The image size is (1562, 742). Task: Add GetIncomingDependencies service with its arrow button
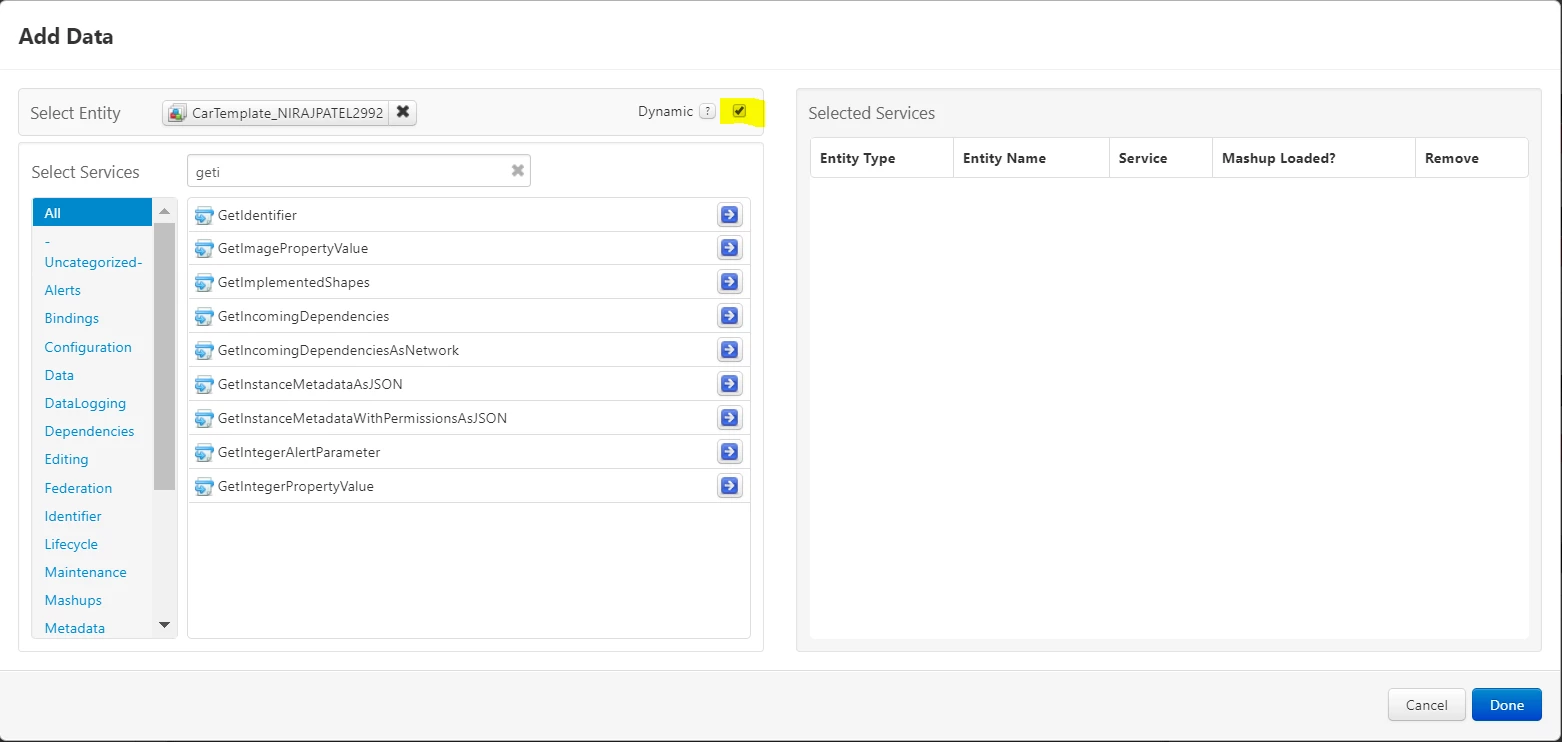(x=730, y=316)
